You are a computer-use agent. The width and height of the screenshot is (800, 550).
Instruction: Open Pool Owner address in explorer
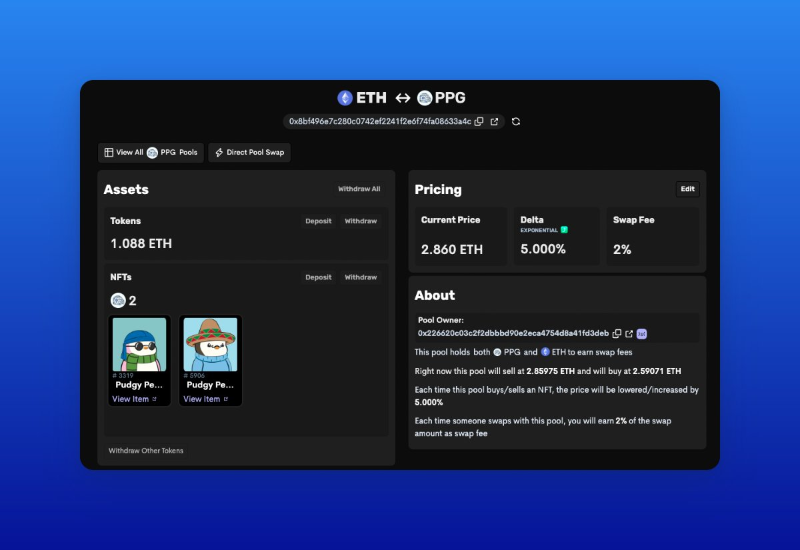(x=629, y=333)
